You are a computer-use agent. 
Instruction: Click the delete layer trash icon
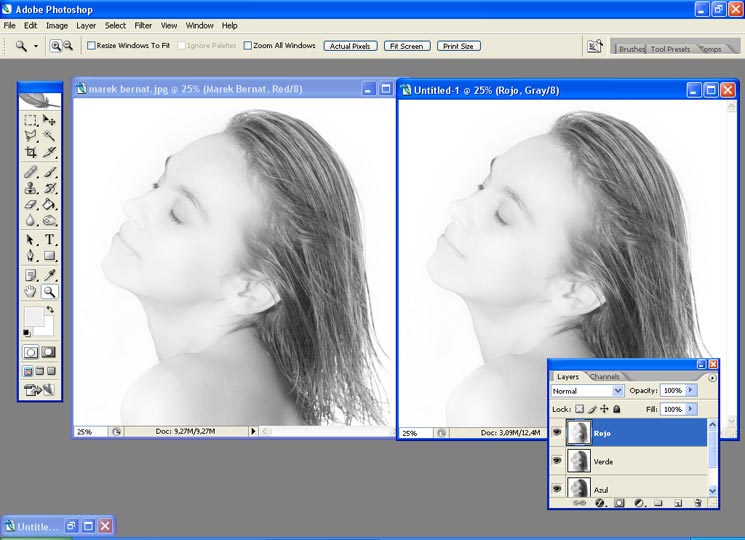click(x=697, y=503)
